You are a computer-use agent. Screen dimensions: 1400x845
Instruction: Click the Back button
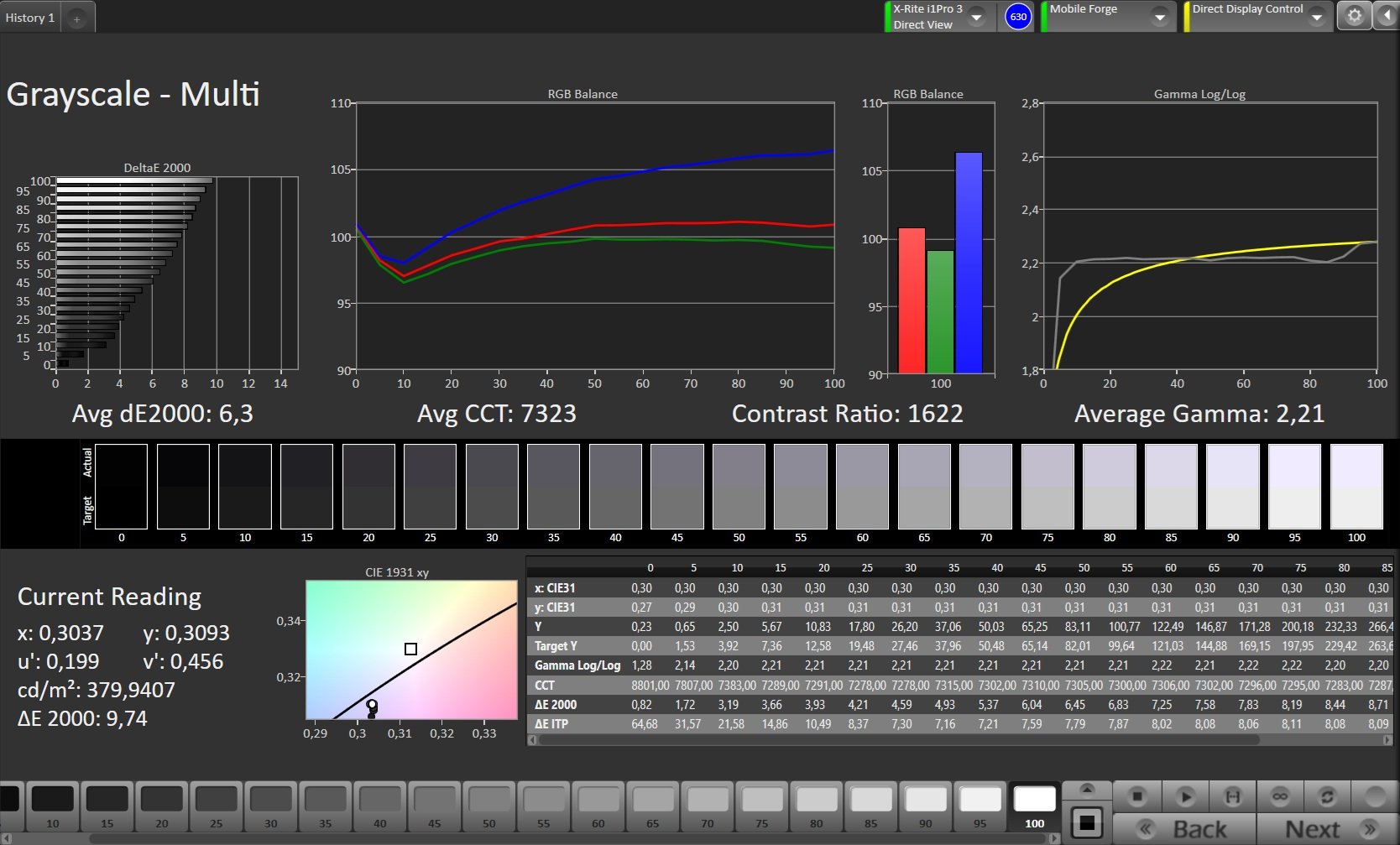1184,829
